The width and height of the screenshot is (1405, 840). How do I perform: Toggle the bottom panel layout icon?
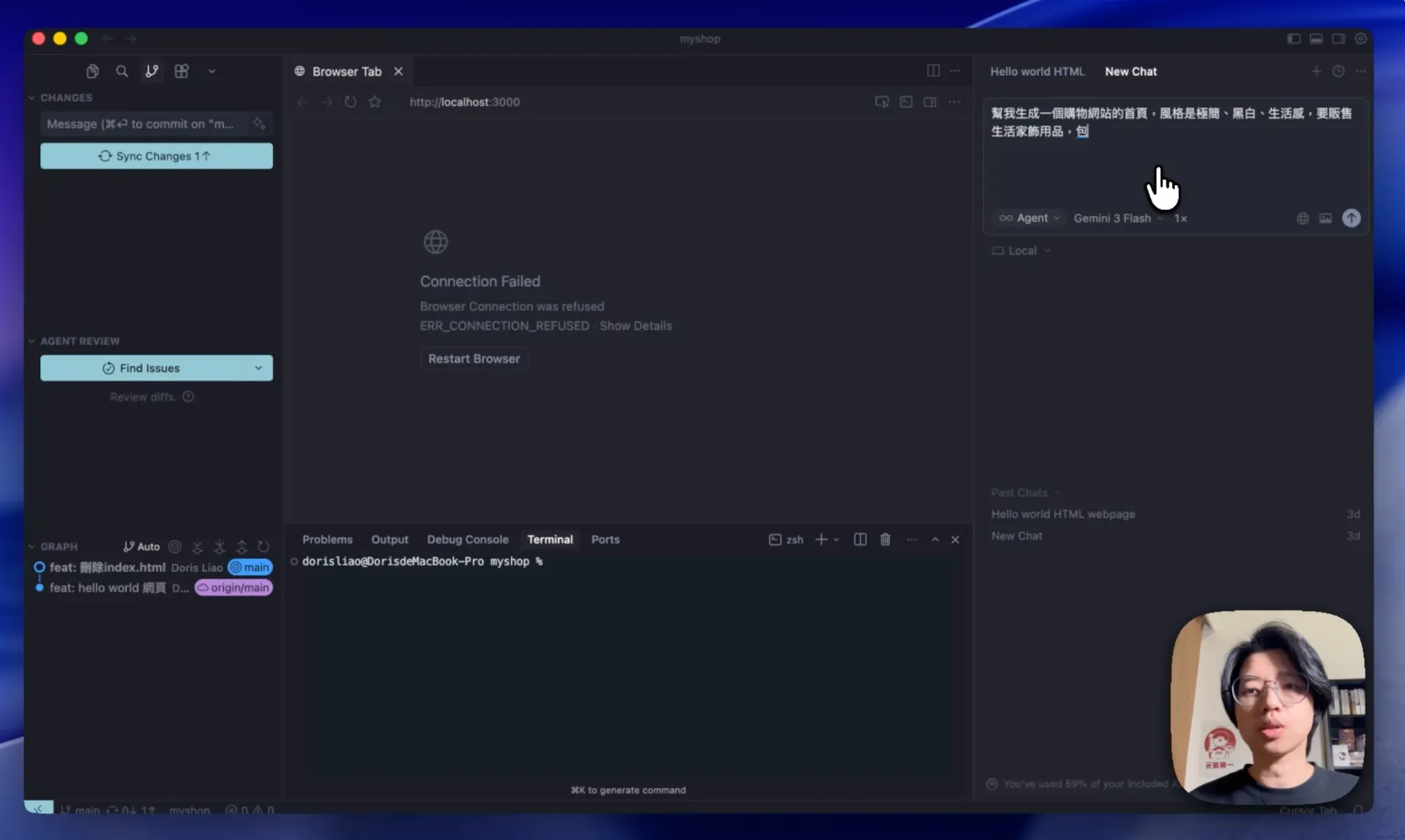[1316, 38]
